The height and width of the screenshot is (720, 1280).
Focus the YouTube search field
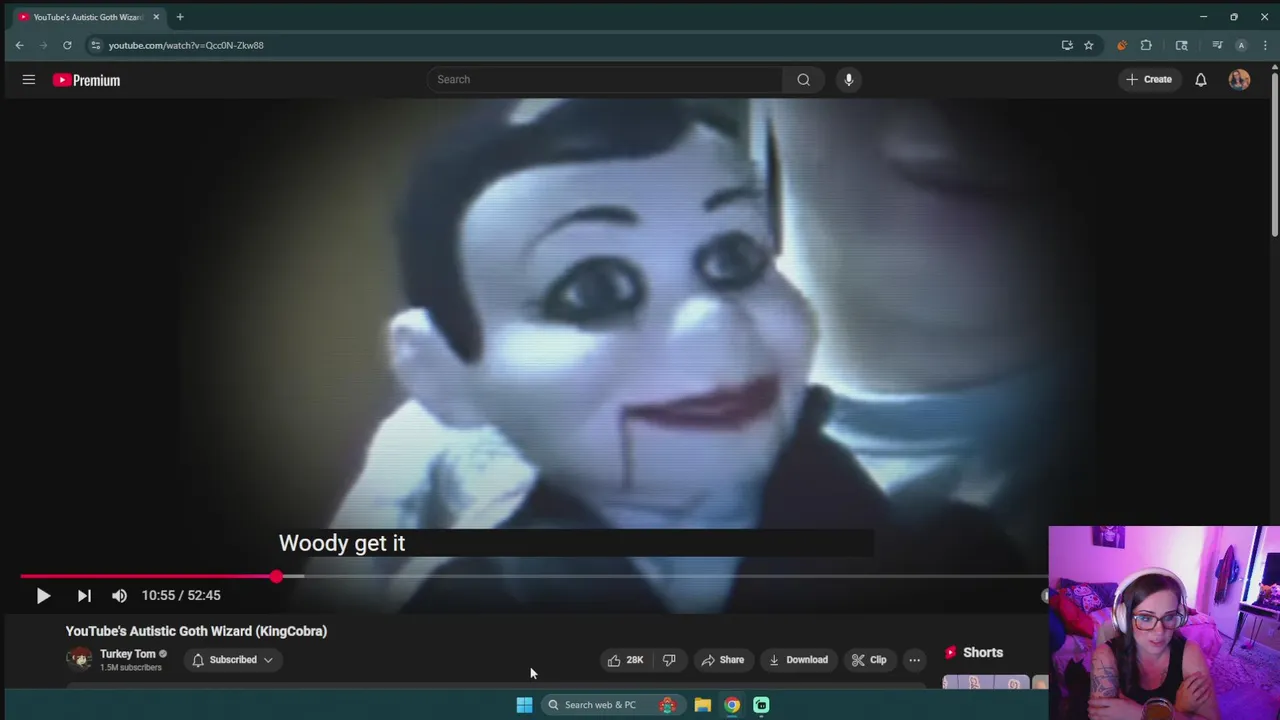(605, 80)
